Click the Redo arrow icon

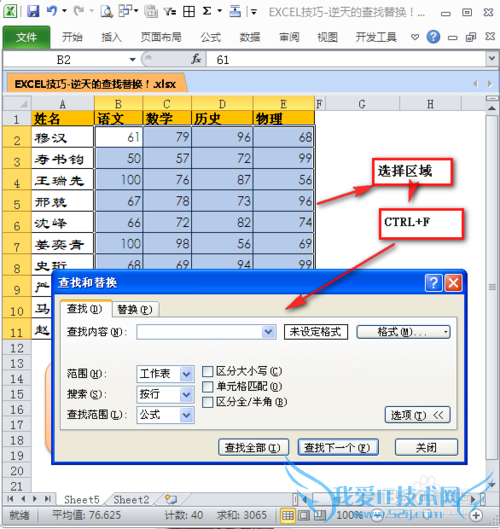79,11
